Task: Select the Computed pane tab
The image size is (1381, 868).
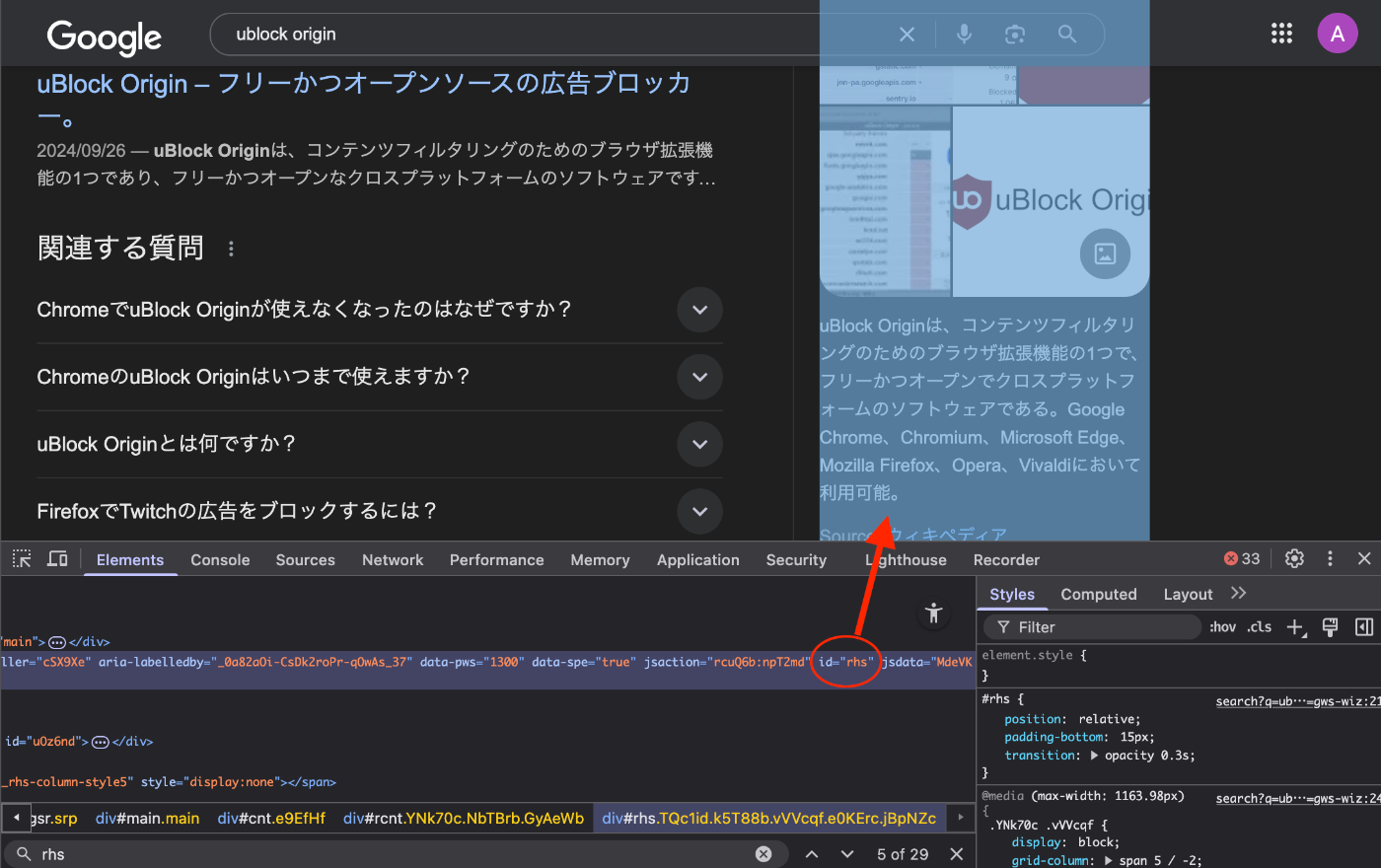Action: pyautogui.click(x=1099, y=594)
